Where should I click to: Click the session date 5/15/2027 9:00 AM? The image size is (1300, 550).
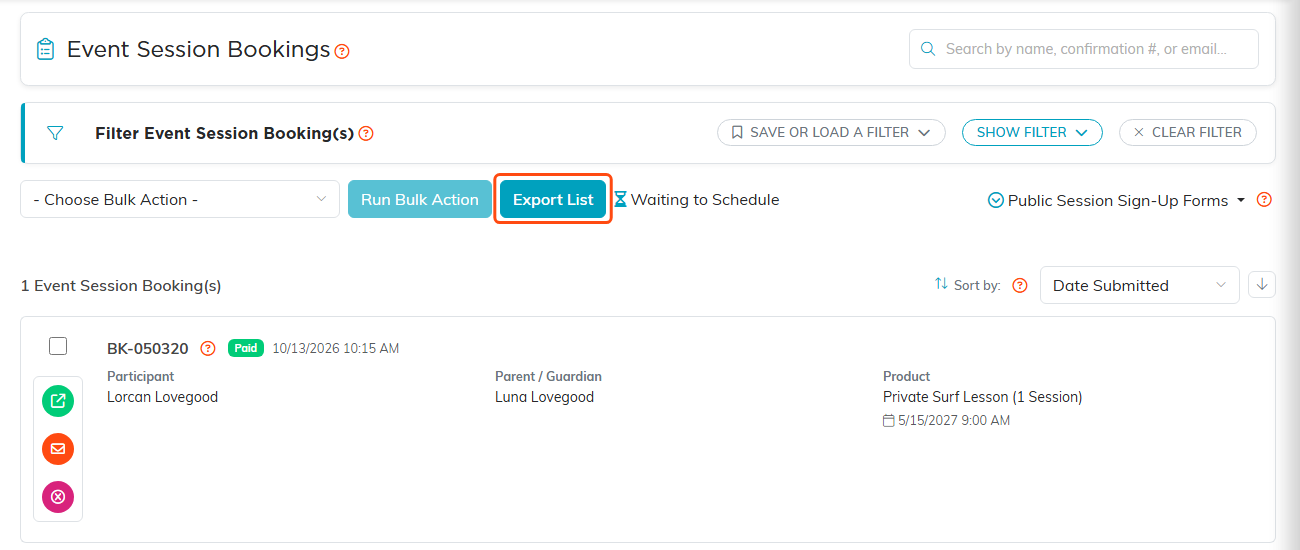coord(954,421)
